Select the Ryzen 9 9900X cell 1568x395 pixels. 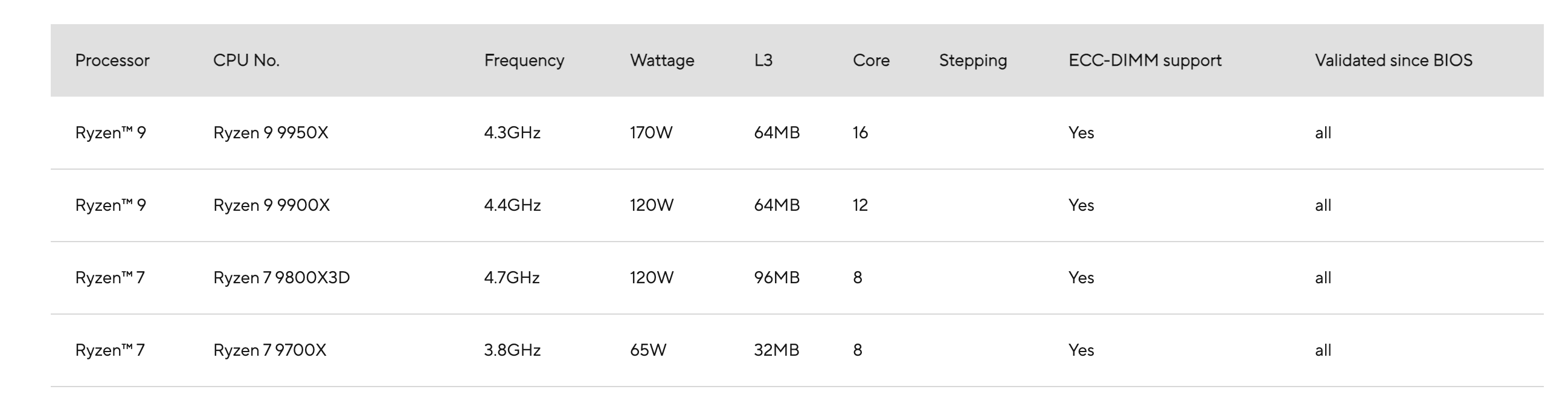[271, 205]
